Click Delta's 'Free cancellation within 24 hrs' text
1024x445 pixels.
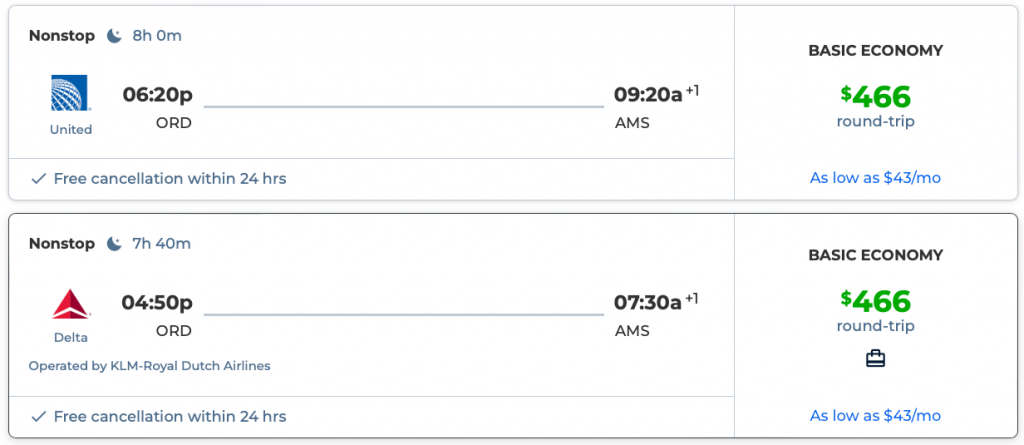click(170, 416)
